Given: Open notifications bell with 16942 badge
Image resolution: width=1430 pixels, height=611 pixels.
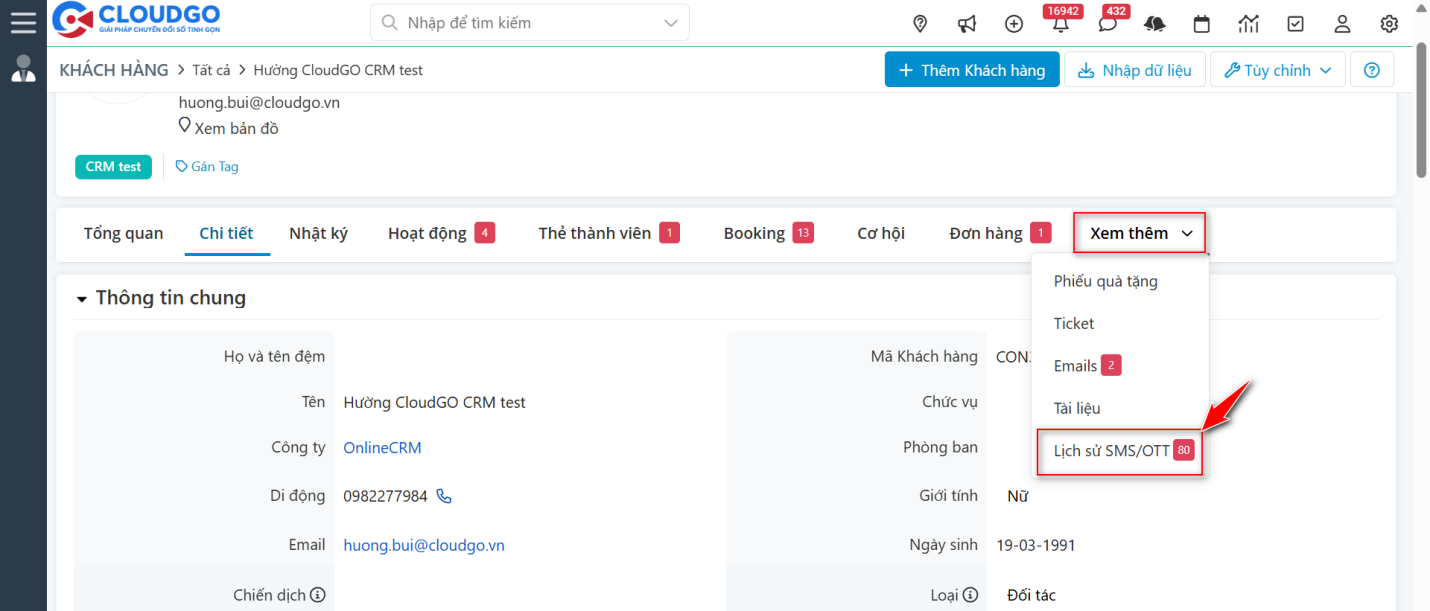Looking at the screenshot, I should pyautogui.click(x=1060, y=24).
